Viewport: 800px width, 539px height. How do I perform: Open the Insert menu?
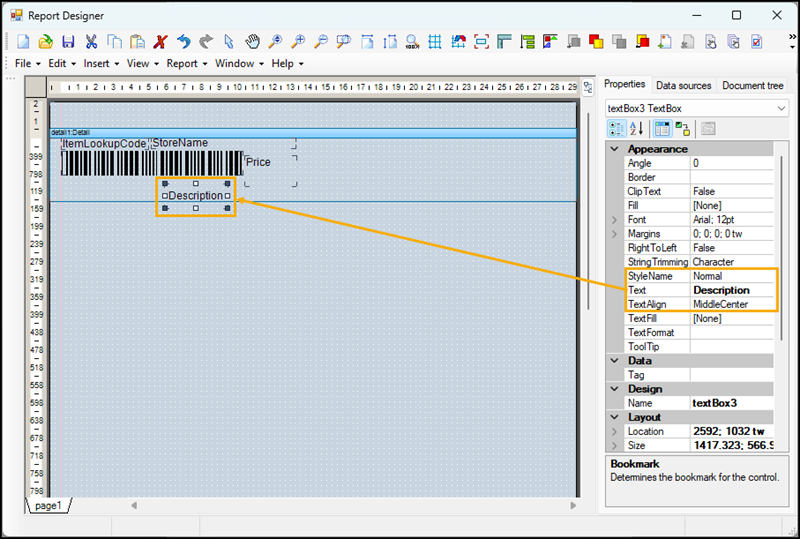pyautogui.click(x=101, y=64)
